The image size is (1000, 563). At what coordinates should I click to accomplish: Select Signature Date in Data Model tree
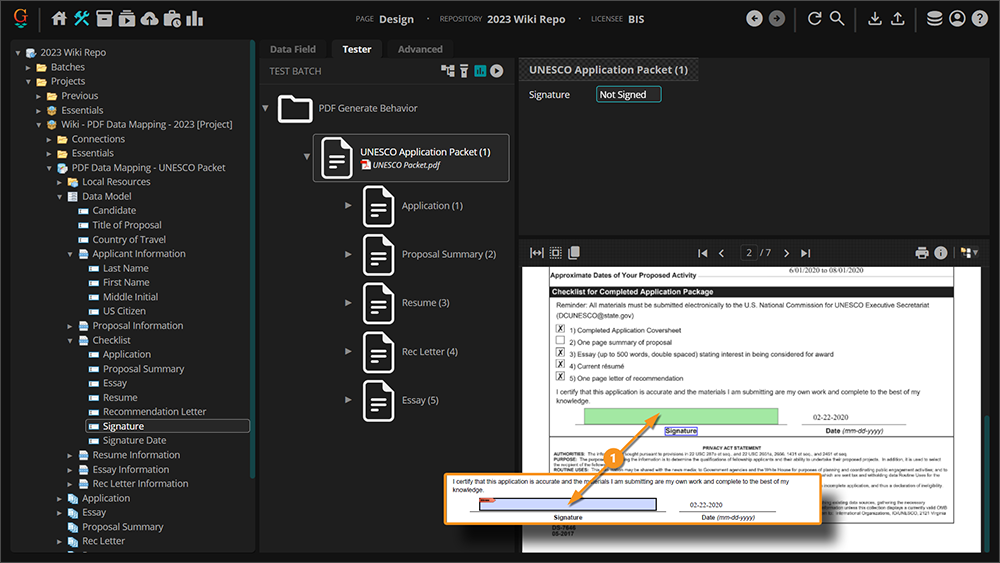point(134,440)
